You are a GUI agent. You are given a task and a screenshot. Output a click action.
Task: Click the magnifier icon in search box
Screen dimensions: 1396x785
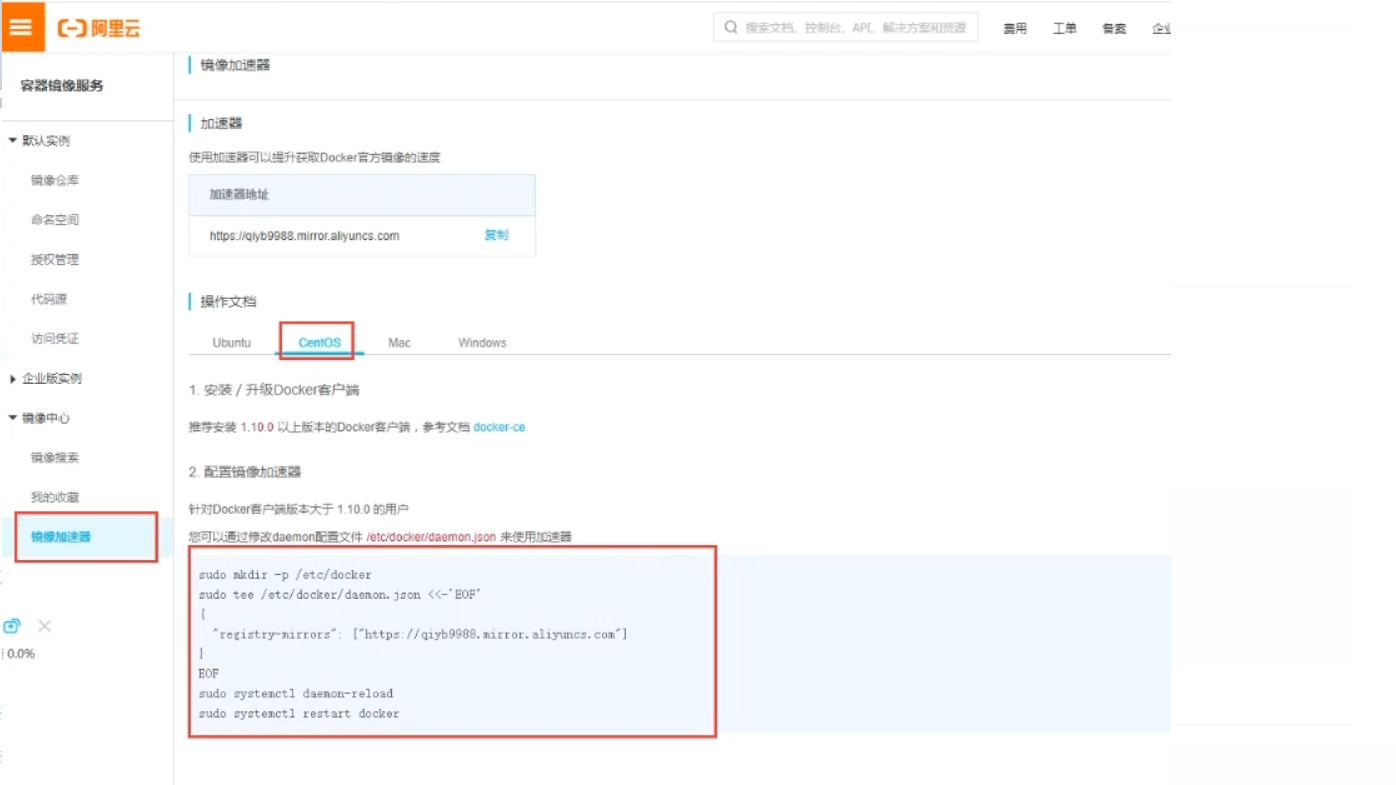pyautogui.click(x=731, y=27)
